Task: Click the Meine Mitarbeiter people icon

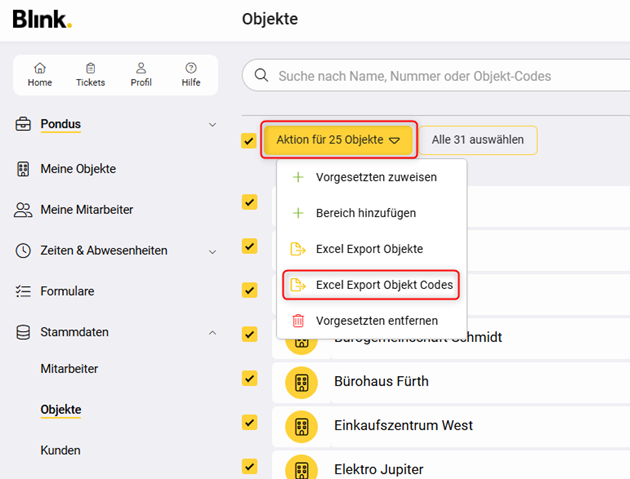Action: click(23, 210)
